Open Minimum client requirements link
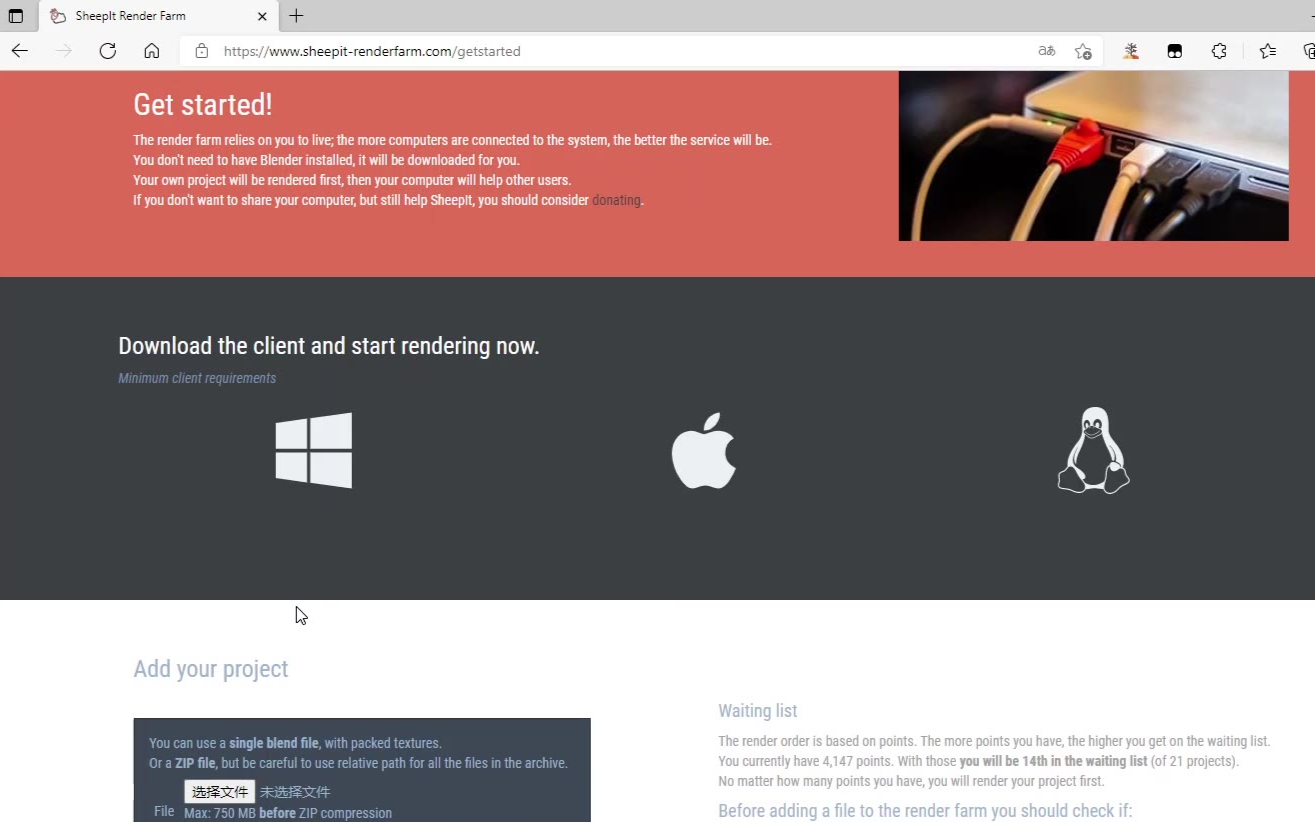Image resolution: width=1315 pixels, height=822 pixels. point(197,378)
